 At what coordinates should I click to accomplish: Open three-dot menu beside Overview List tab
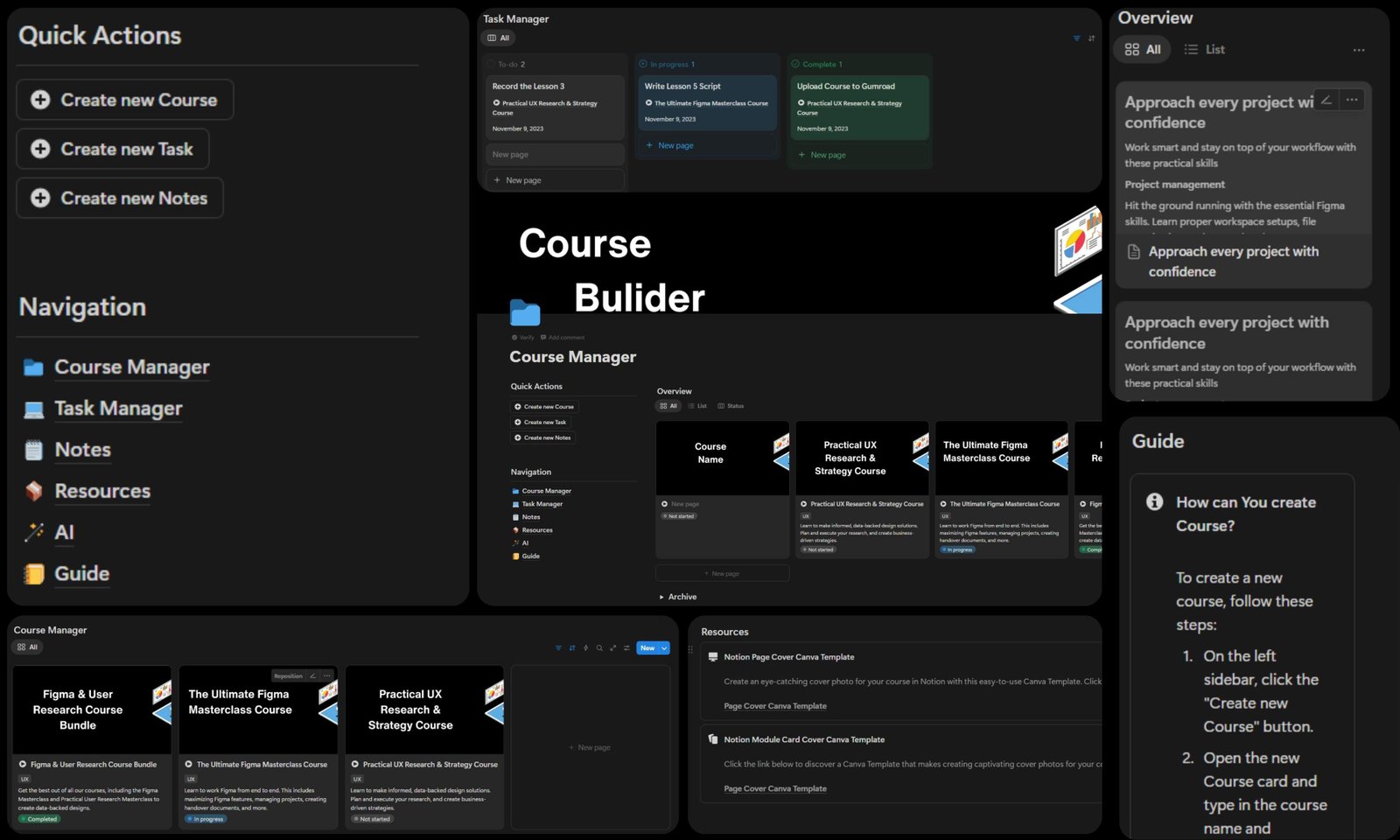pos(1359,50)
